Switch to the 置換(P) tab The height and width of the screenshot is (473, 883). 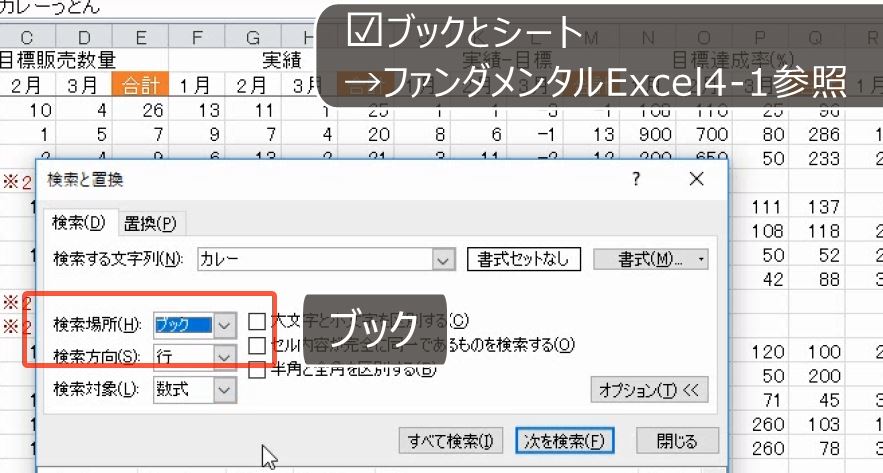(x=150, y=224)
